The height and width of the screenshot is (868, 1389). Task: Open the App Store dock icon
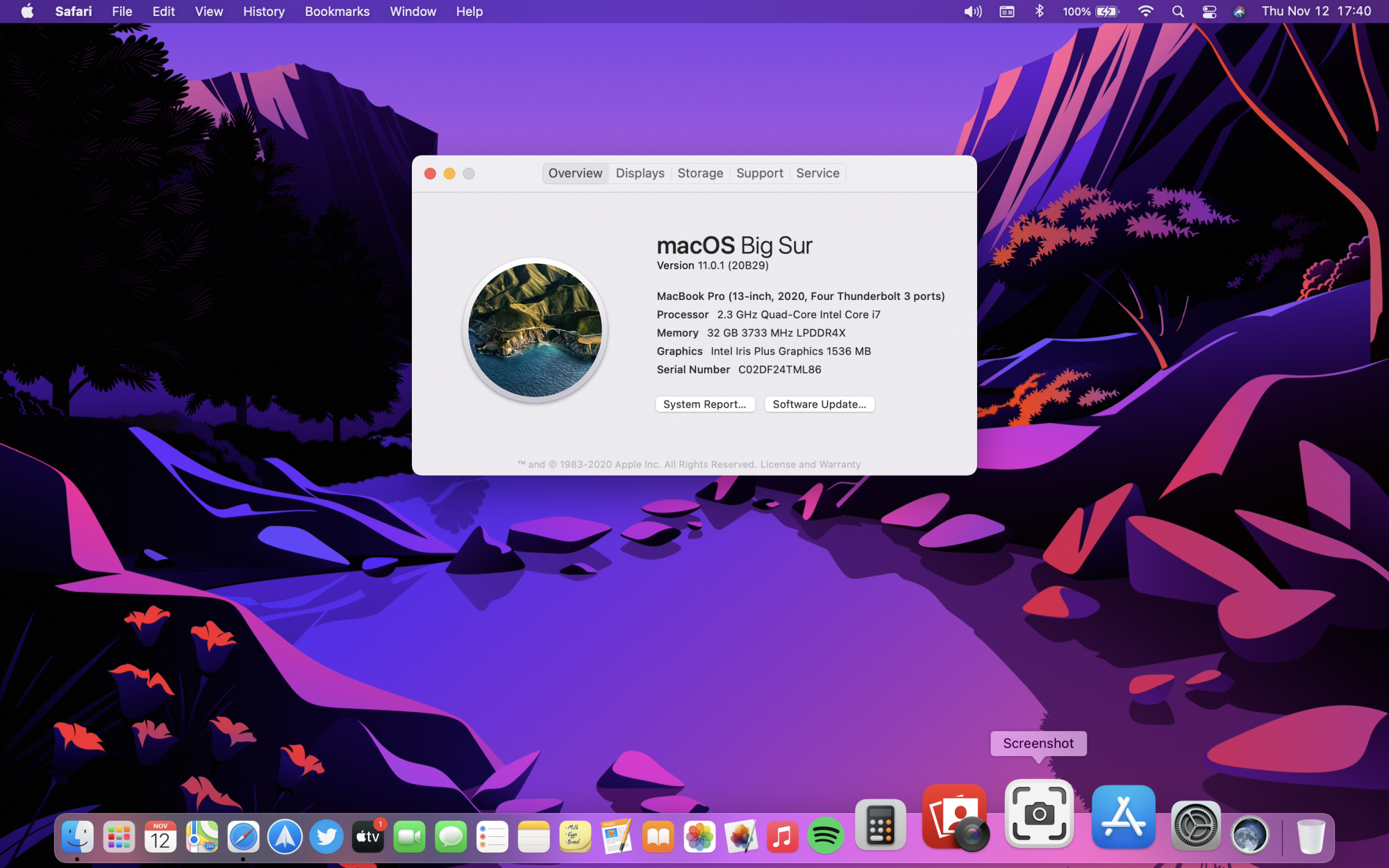pyautogui.click(x=1123, y=817)
